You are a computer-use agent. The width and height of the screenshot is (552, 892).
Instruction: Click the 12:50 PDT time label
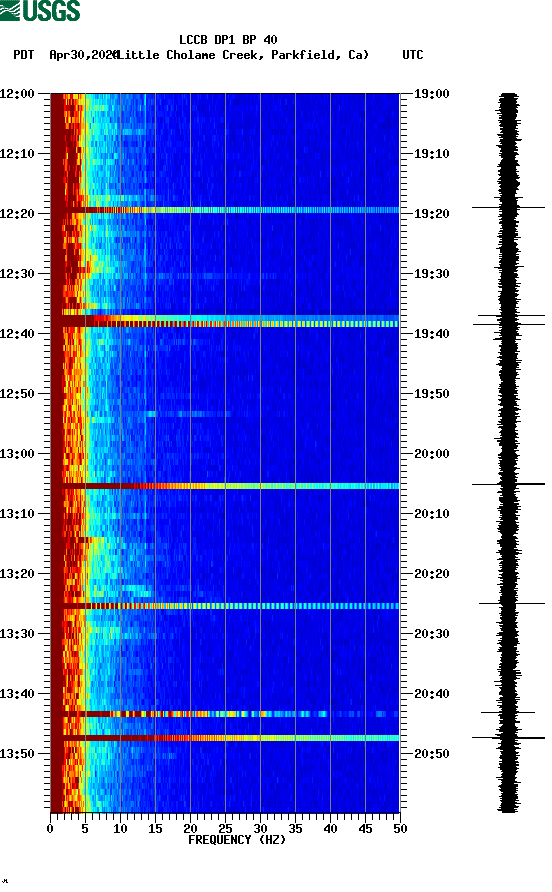click(x=18, y=394)
